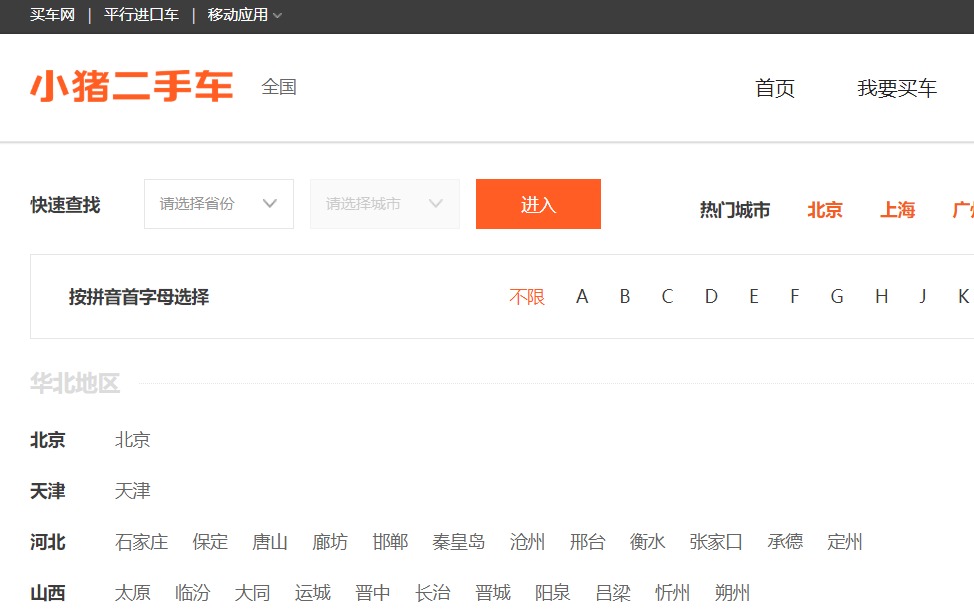The image size is (974, 612).
Task: Choose 太原 under 山西
Action: (x=132, y=593)
